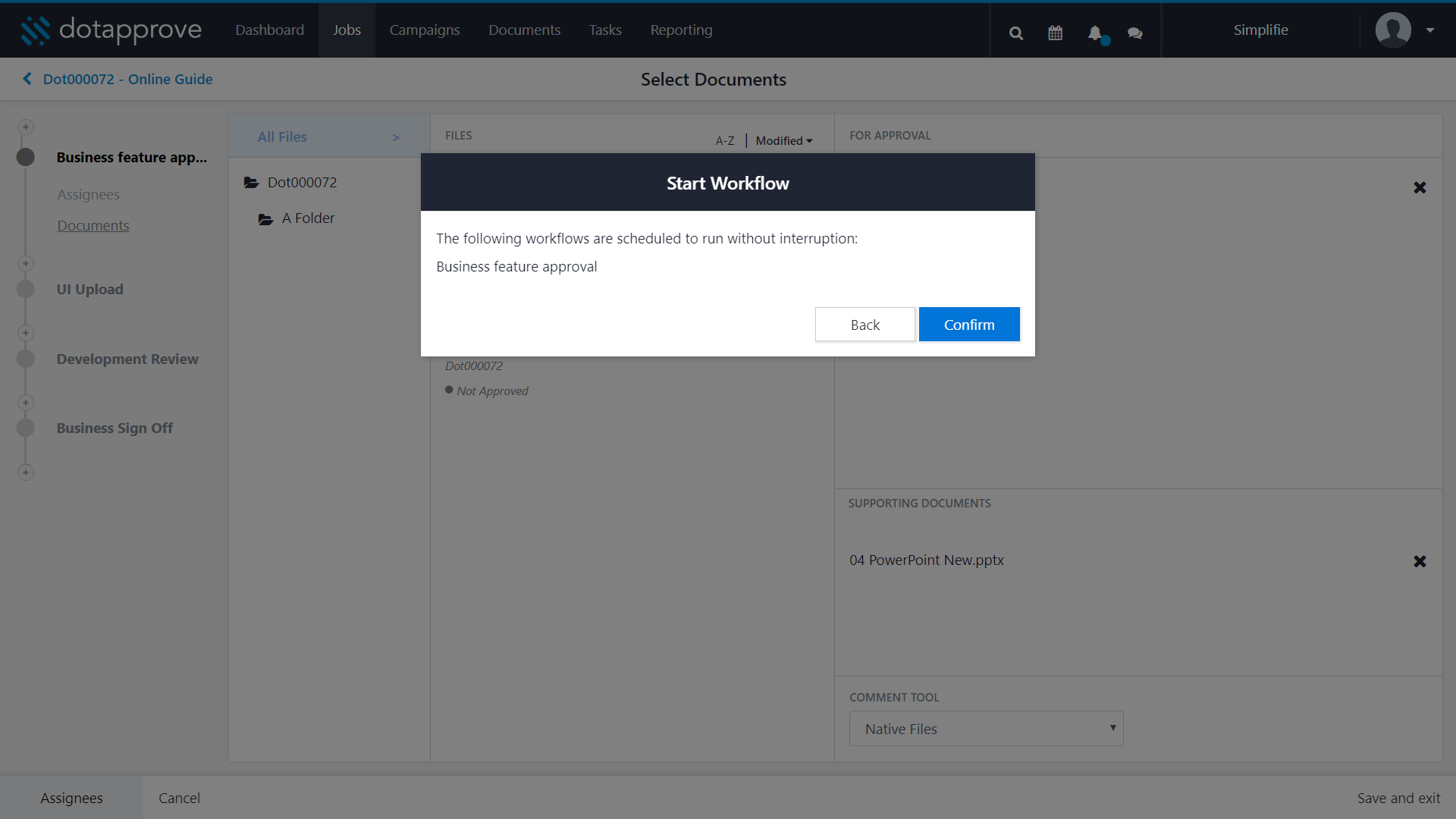Click the plus icon above Development Review

click(x=26, y=333)
